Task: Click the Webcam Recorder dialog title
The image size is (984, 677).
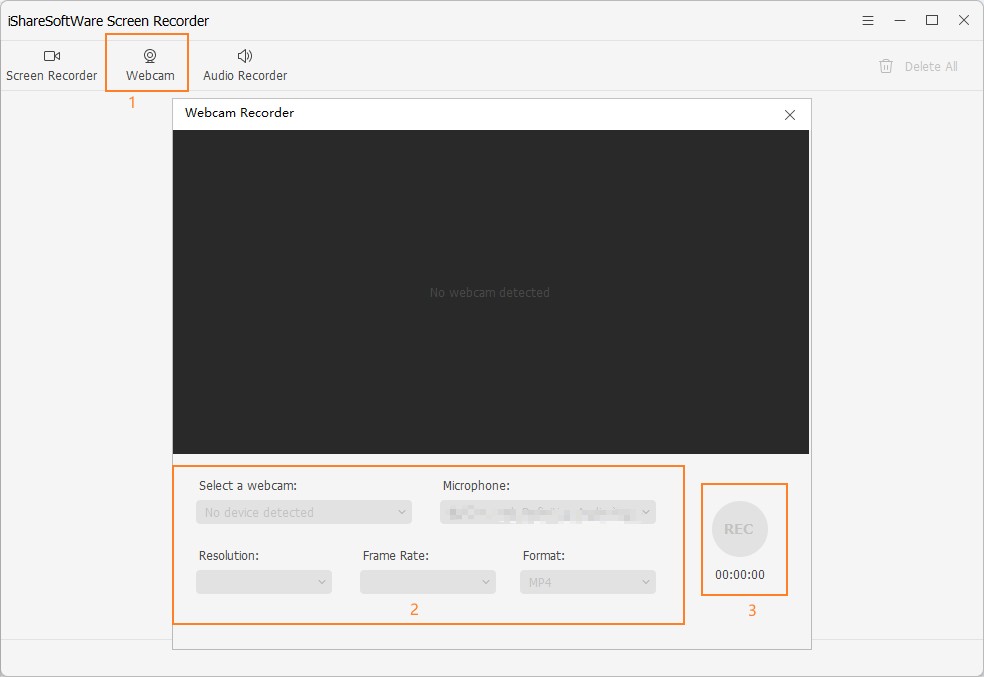Action: [x=240, y=113]
